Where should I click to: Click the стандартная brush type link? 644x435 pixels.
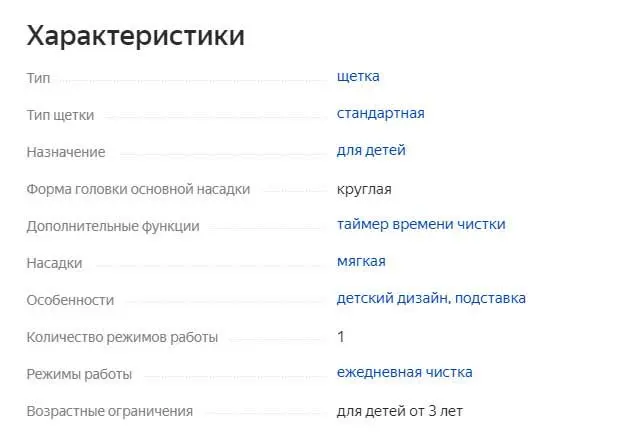(380, 113)
